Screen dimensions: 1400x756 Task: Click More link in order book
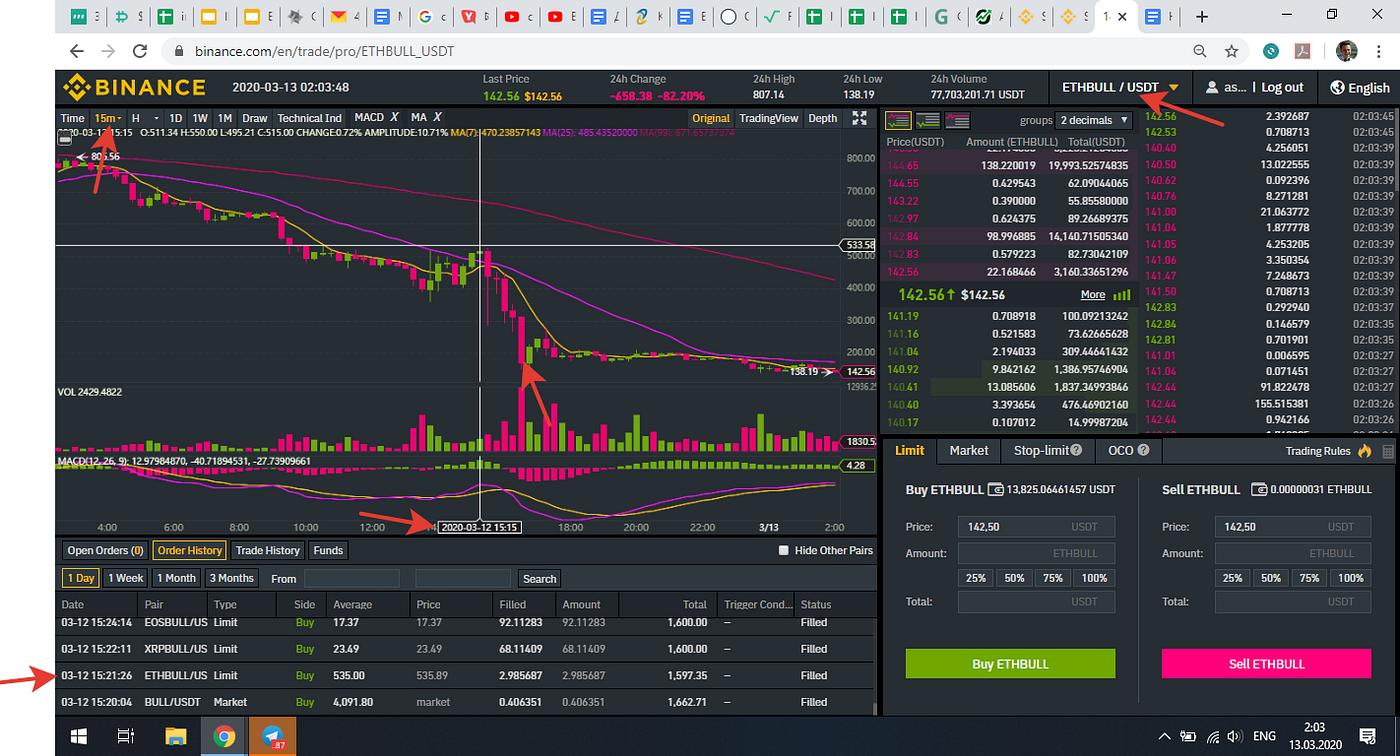click(x=1093, y=295)
